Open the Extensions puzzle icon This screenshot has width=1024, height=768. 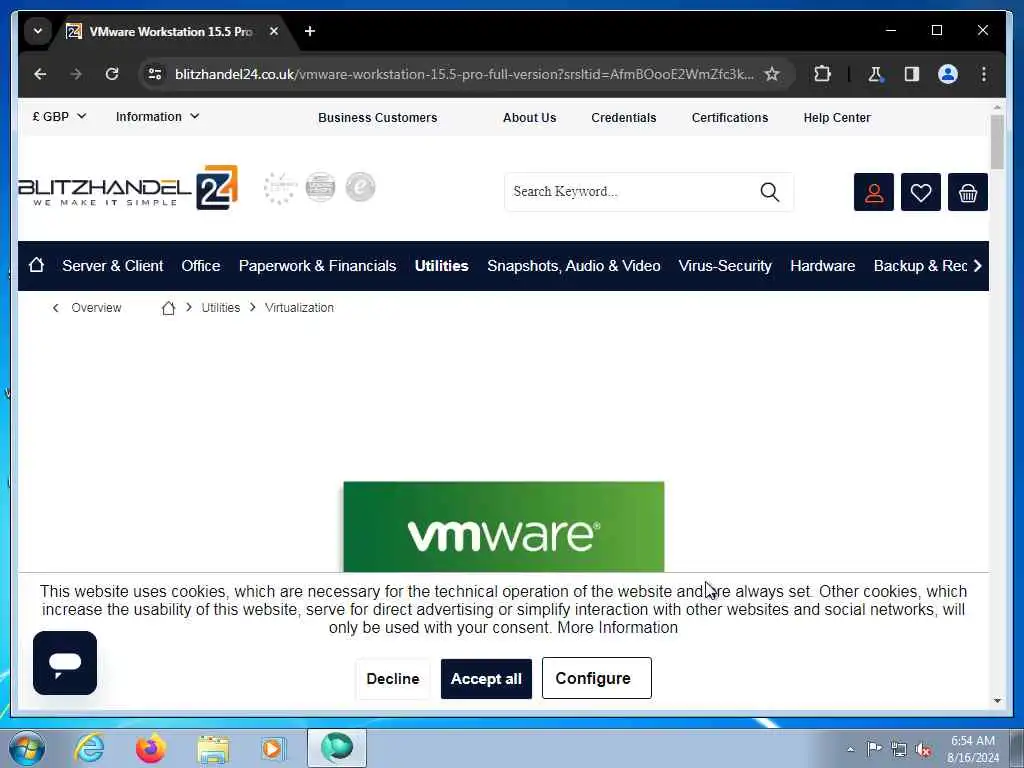click(x=822, y=74)
